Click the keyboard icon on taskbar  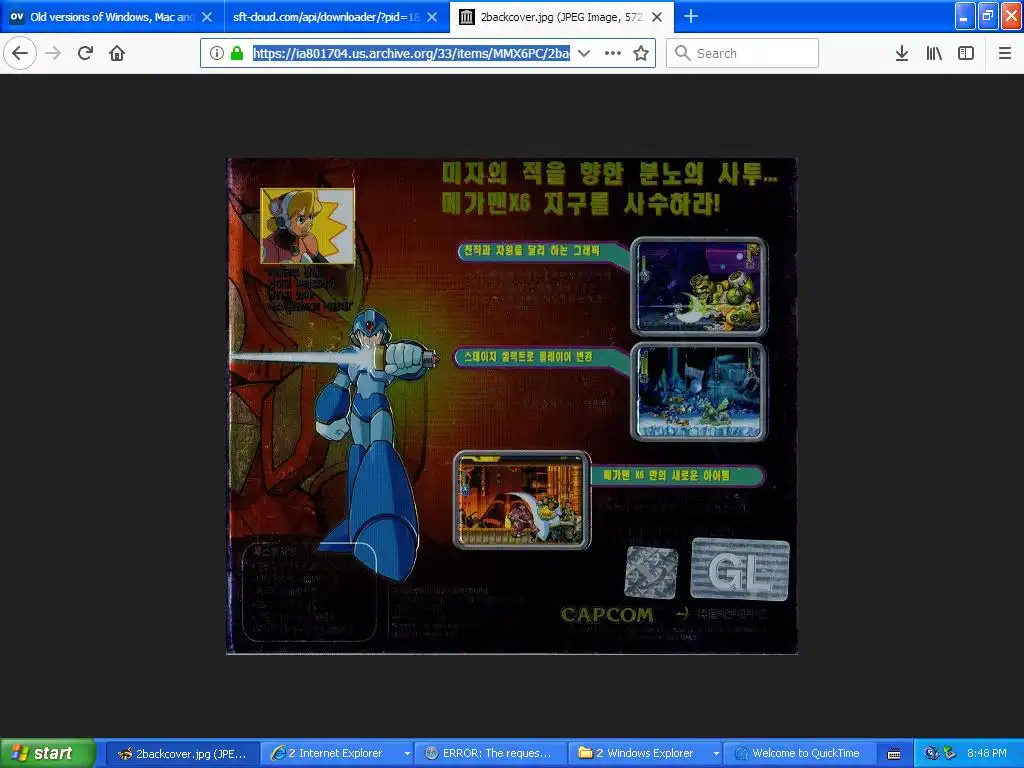pos(895,754)
